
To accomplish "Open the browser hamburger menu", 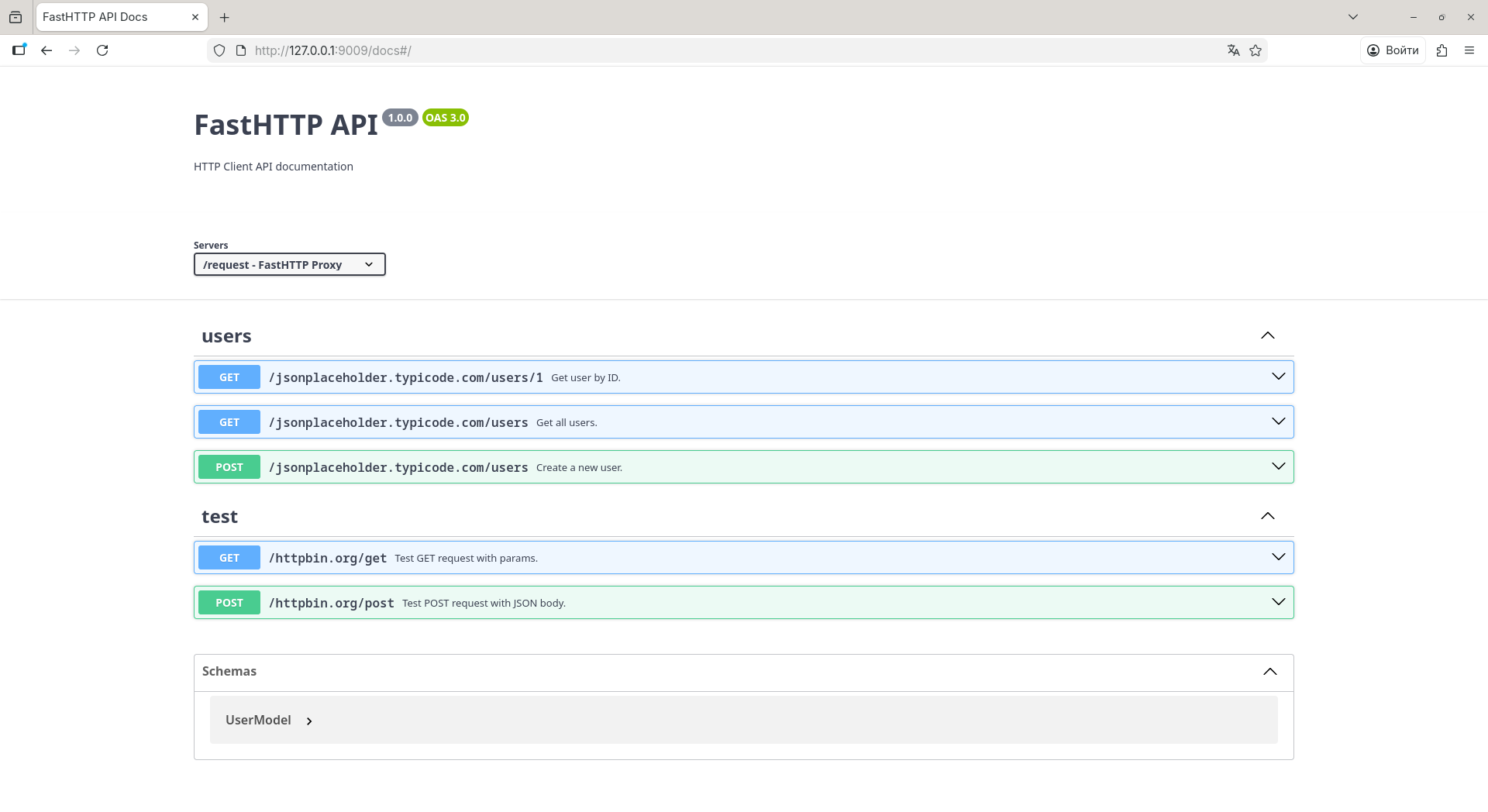I will click(1469, 50).
